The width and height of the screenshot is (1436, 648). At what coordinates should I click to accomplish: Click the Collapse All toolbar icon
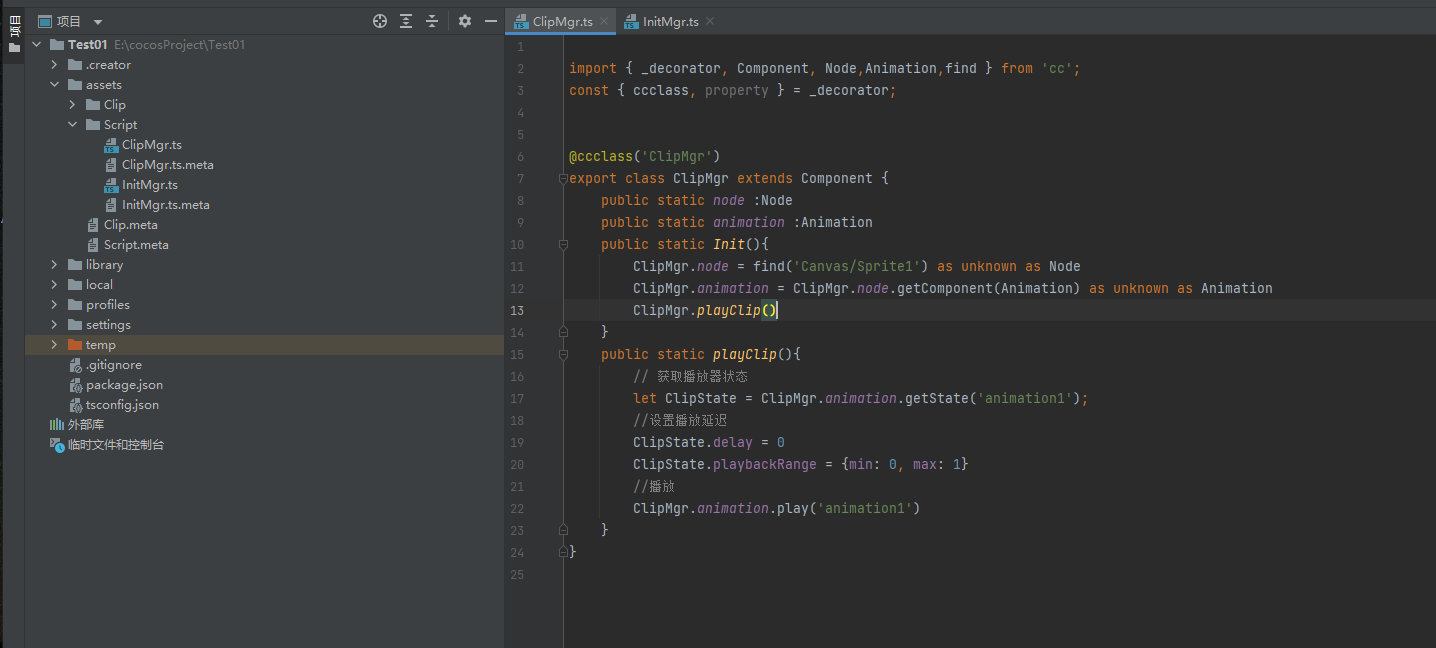(432, 21)
